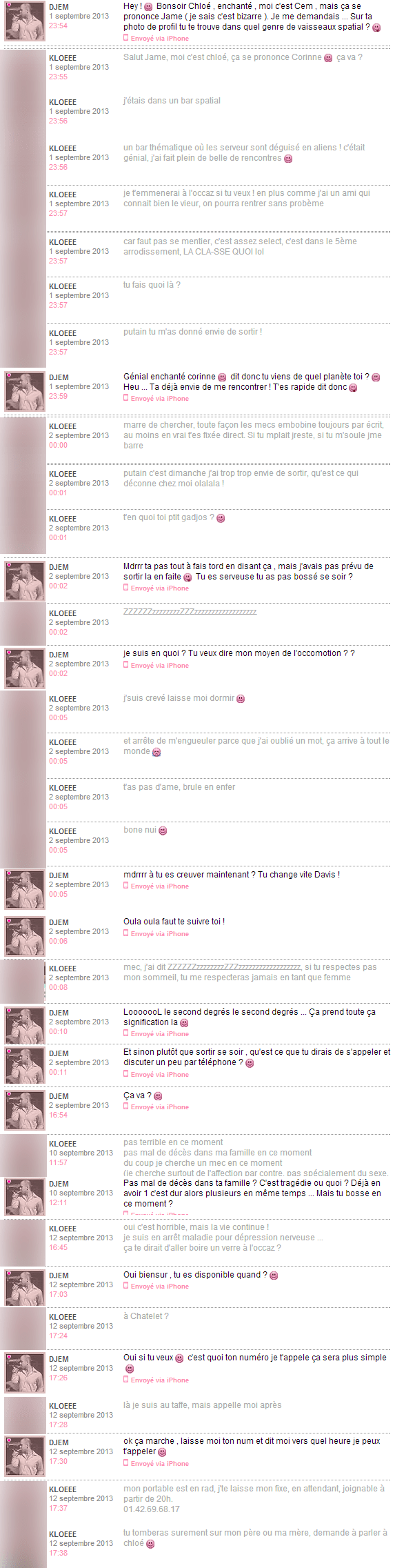This screenshot has height=1568, width=395.
Task: Open DJEM's avatar on the 12:11 message
Action: (25, 1198)
